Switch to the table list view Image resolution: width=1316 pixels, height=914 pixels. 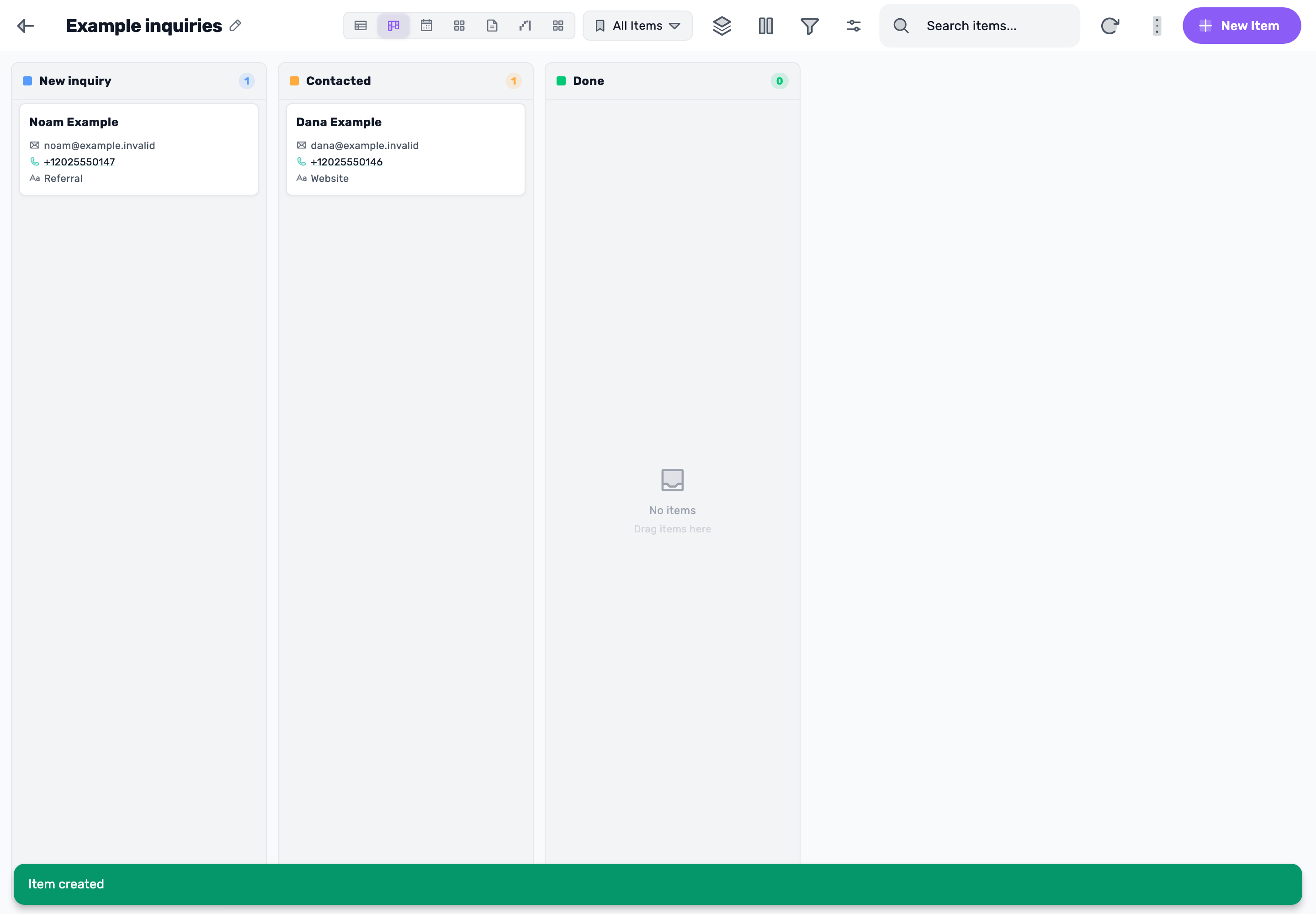pyautogui.click(x=360, y=26)
